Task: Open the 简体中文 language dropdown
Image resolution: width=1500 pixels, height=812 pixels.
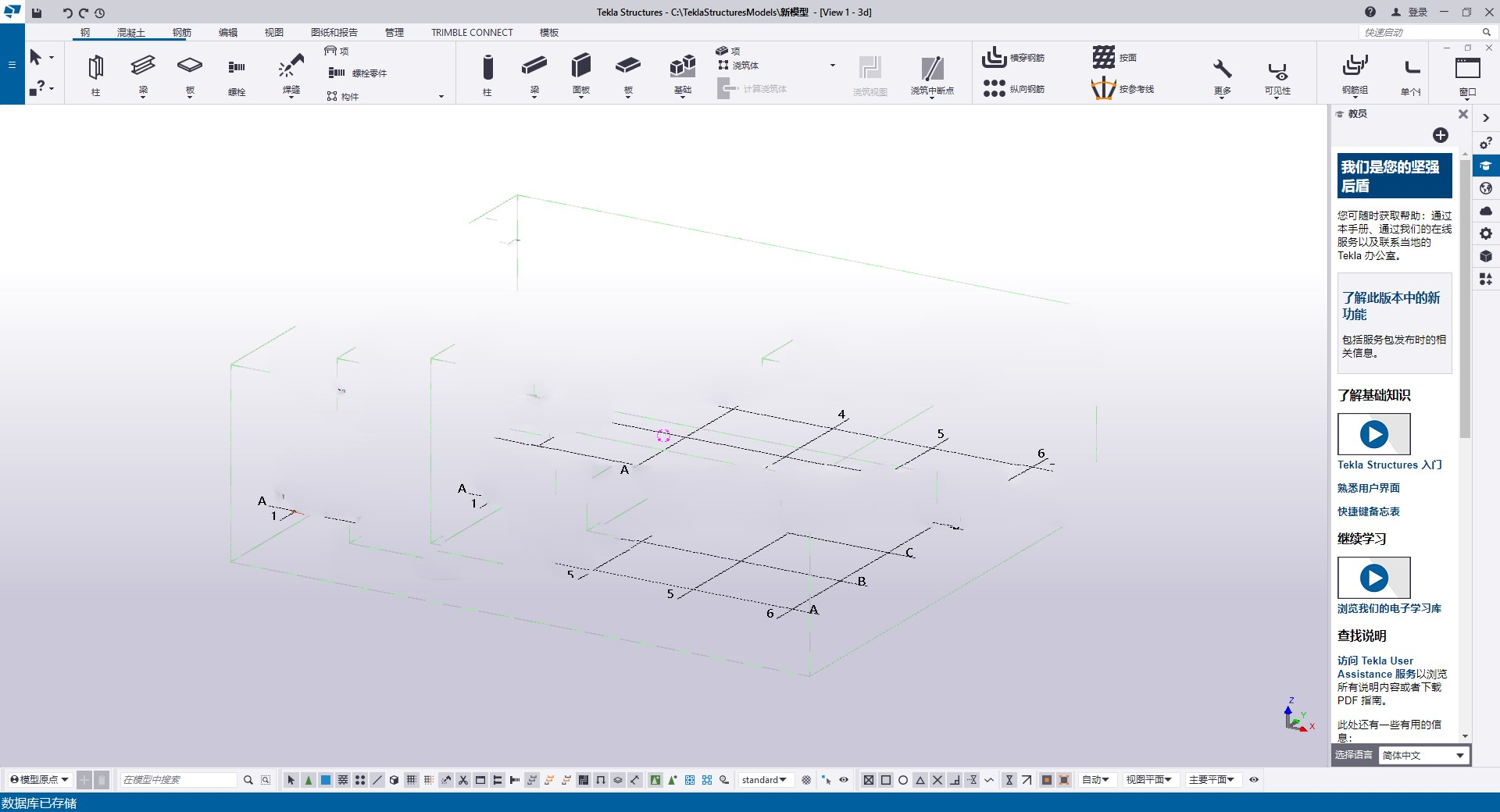Action: (x=1423, y=755)
